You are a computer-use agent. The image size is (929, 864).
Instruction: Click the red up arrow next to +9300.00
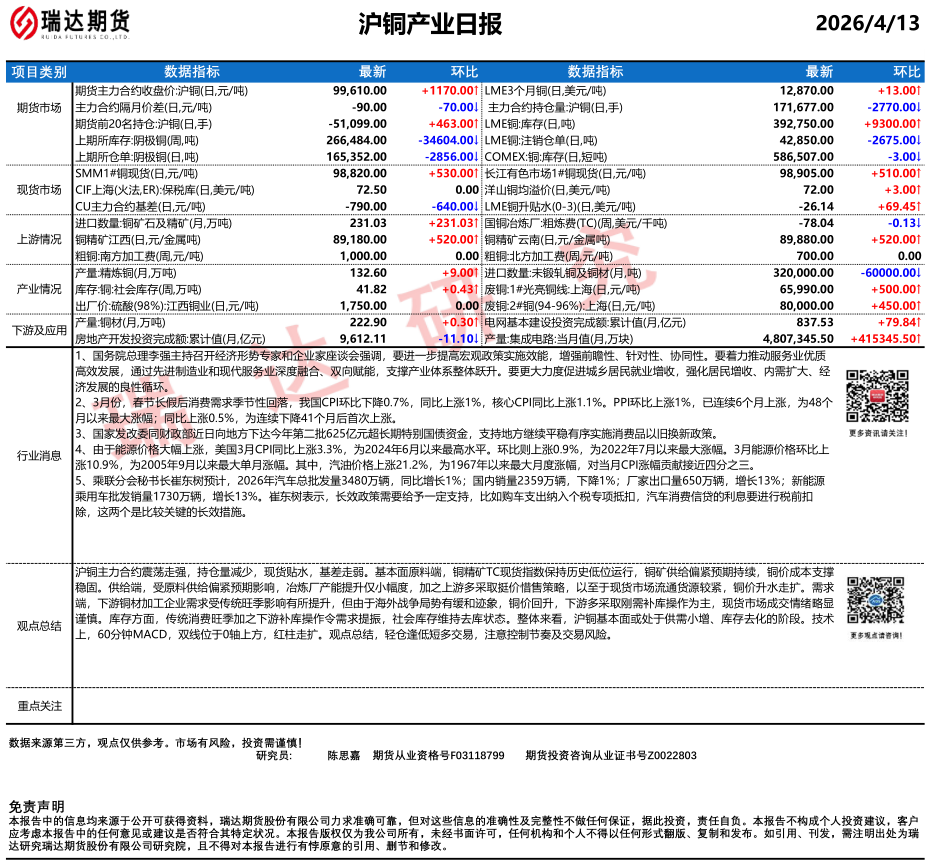(919, 124)
